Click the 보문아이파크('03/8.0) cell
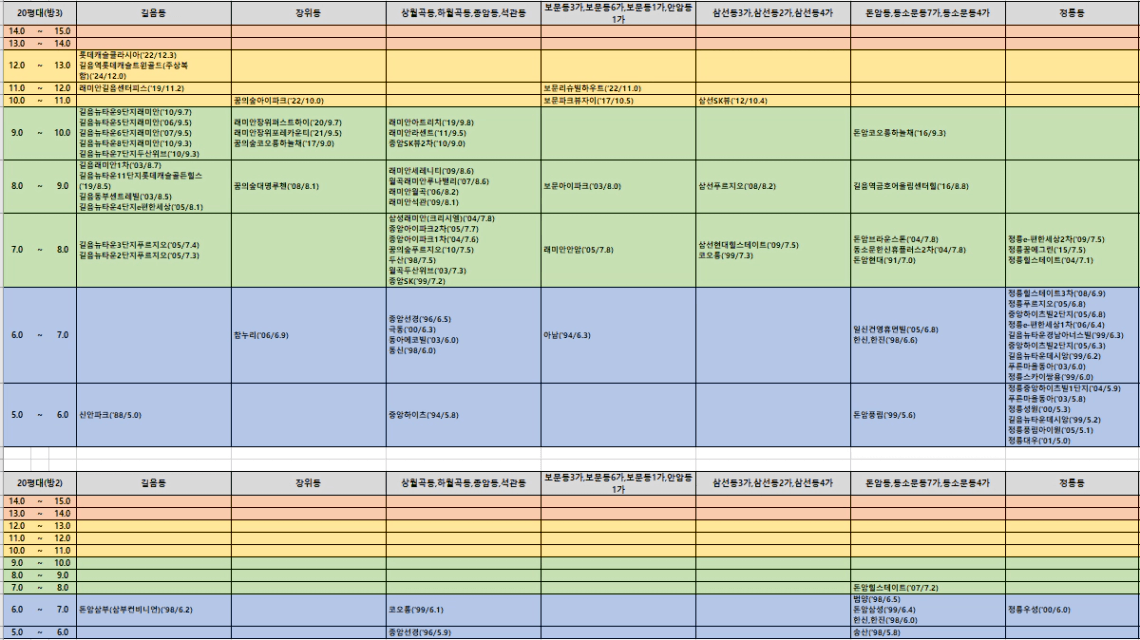1140x640 pixels. (x=618, y=186)
